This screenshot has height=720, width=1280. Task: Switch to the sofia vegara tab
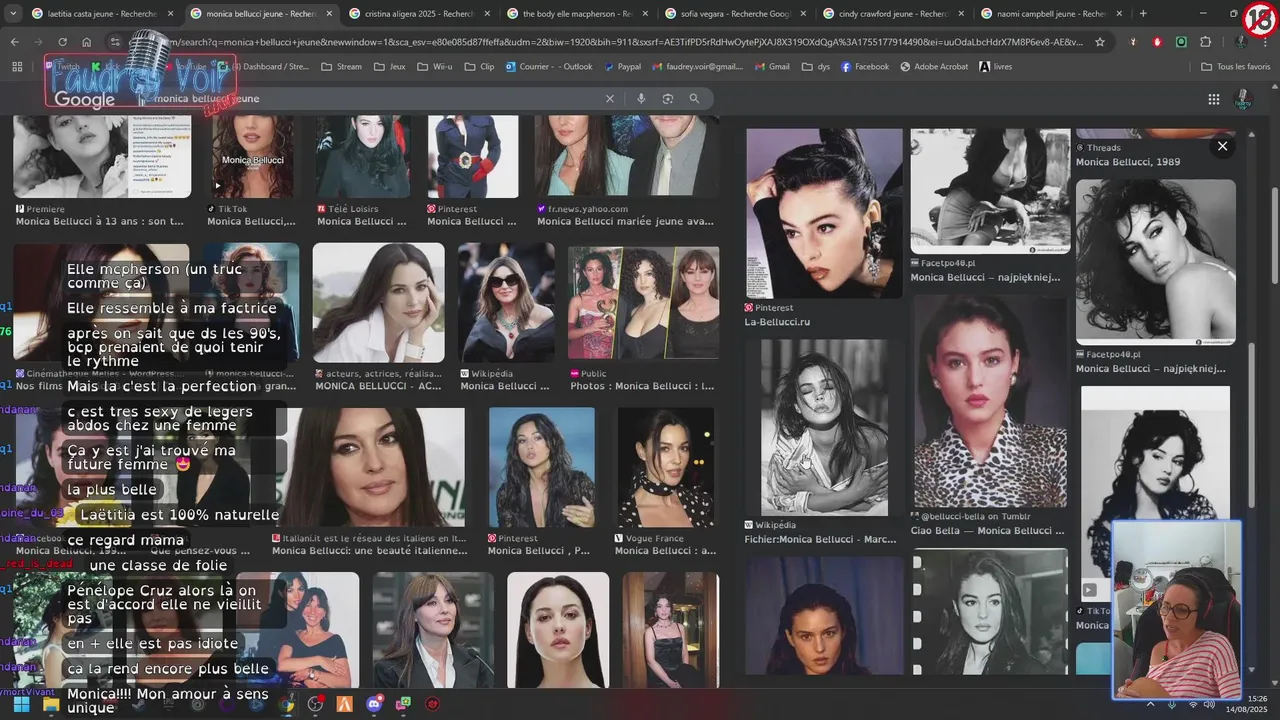point(735,14)
